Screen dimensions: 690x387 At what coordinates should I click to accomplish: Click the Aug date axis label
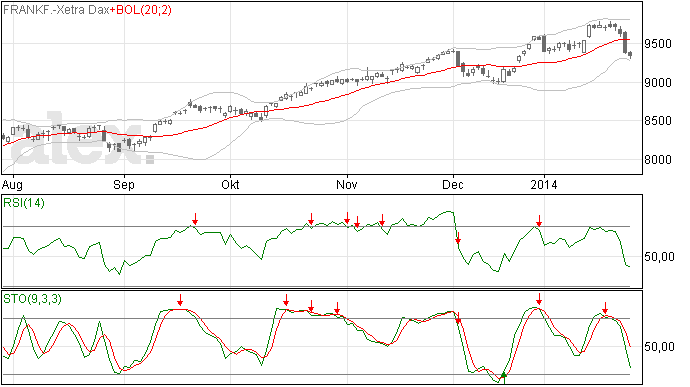click(x=12, y=184)
